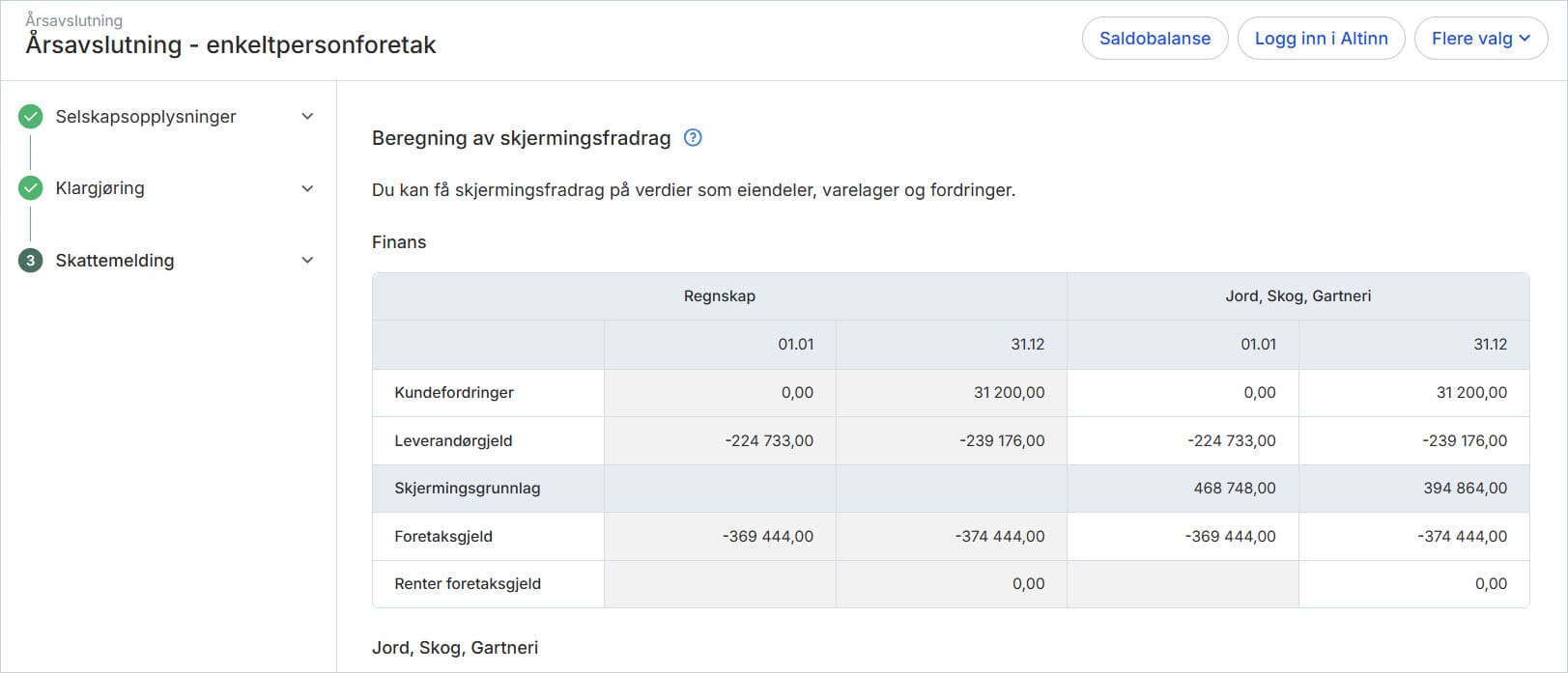This screenshot has height=673, width=1568.
Task: Select the Skattemelding step label
Action: 115,261
